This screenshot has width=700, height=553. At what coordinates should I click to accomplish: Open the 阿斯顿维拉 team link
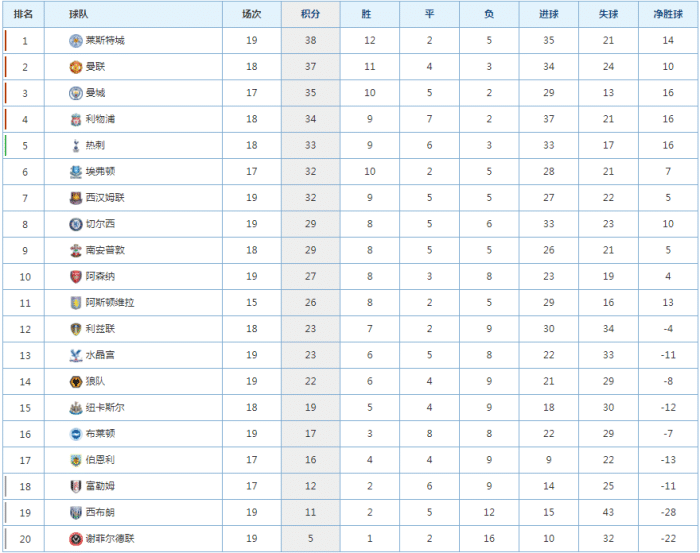coord(109,303)
